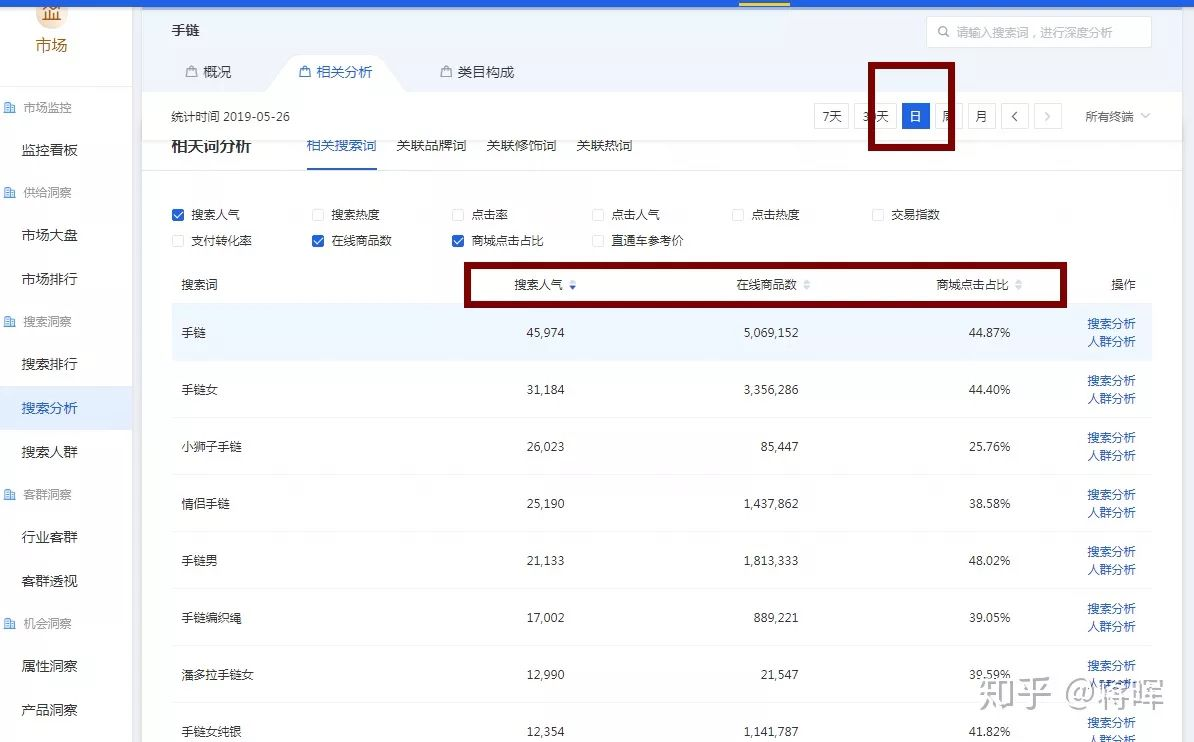Uncheck the 商城点击占比 checkbox

(458, 241)
